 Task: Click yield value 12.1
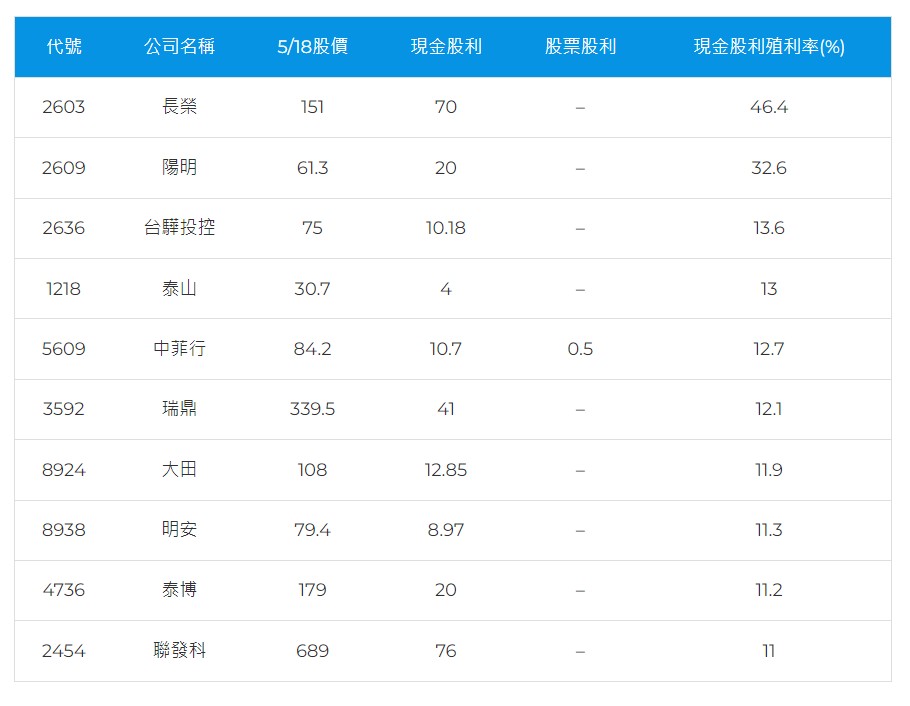tap(769, 409)
